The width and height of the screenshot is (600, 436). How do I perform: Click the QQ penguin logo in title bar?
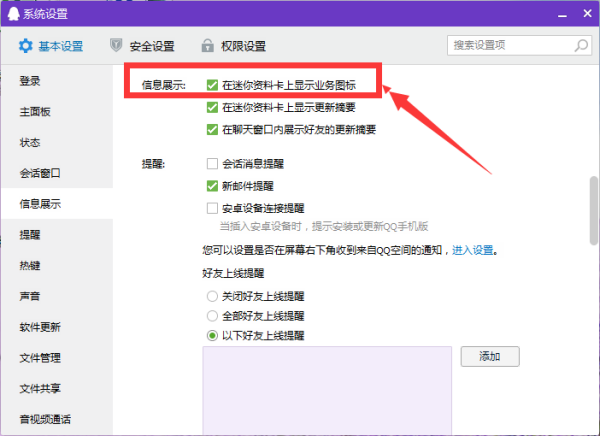click(x=13, y=14)
